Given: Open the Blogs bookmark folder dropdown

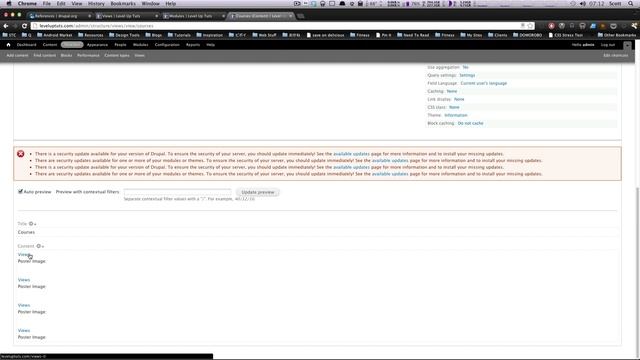Looking at the screenshot, I should 153,35.
